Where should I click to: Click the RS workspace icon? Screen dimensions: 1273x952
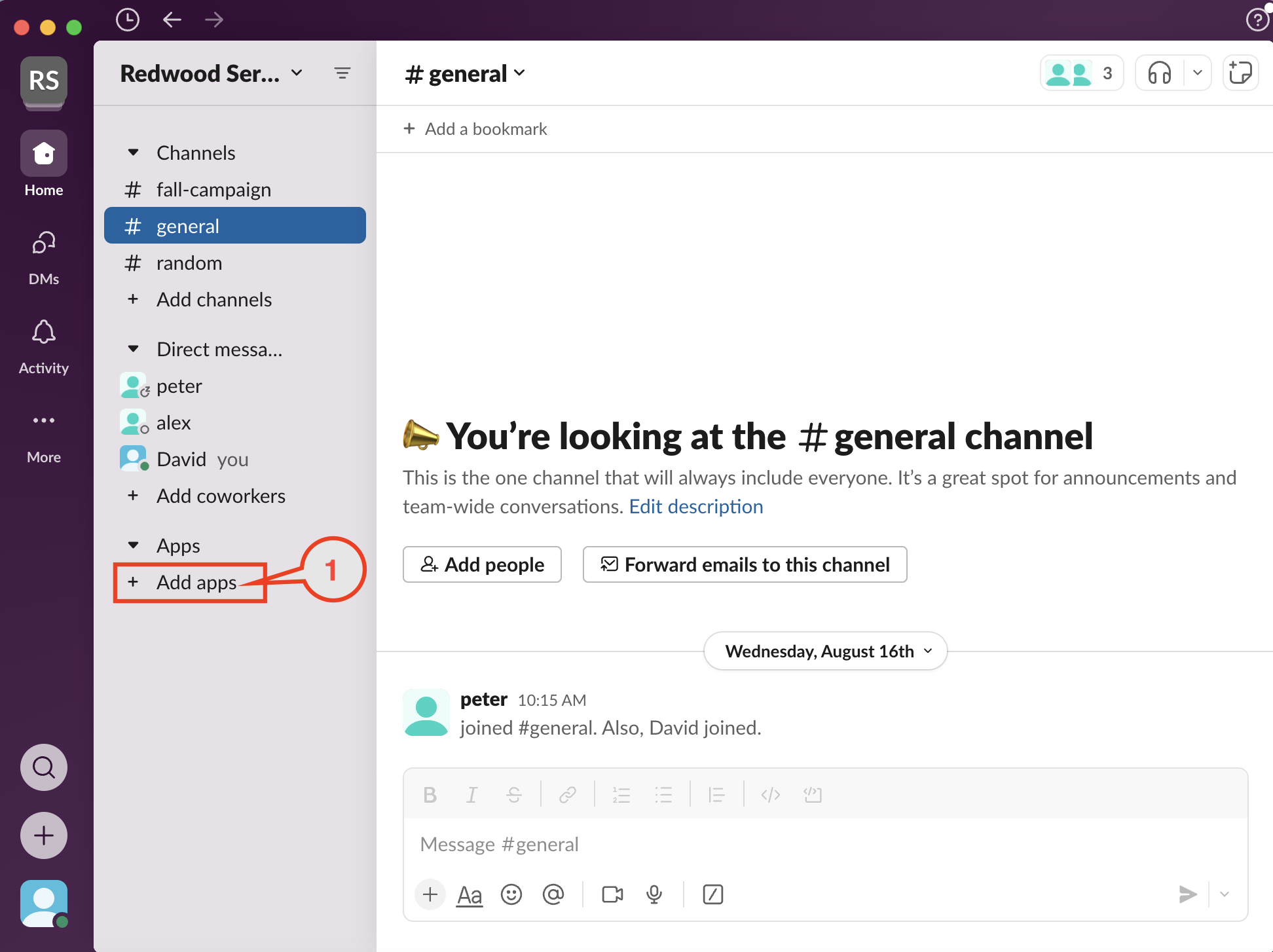pyautogui.click(x=44, y=81)
